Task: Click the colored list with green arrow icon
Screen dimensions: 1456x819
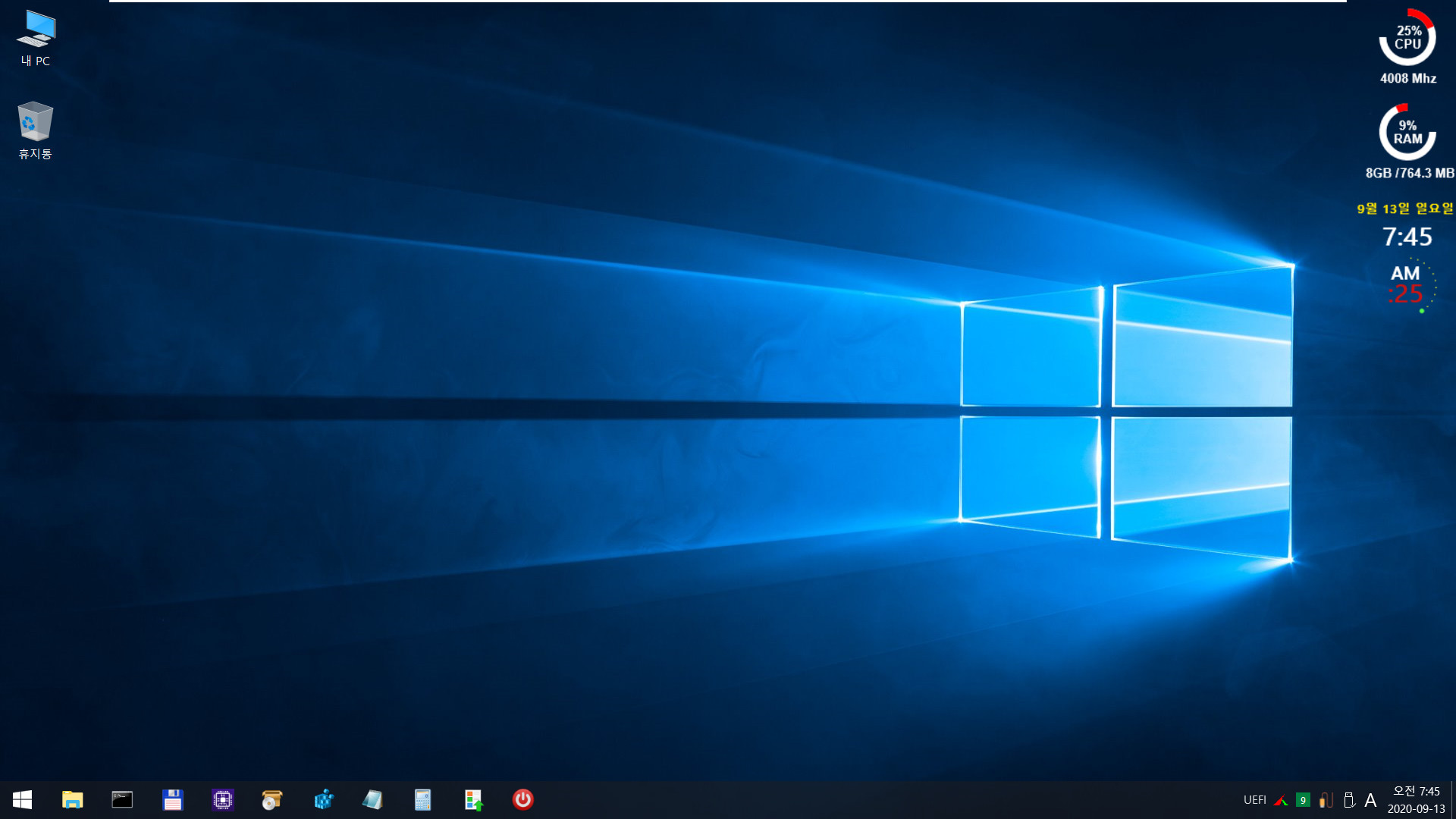Action: click(x=474, y=800)
